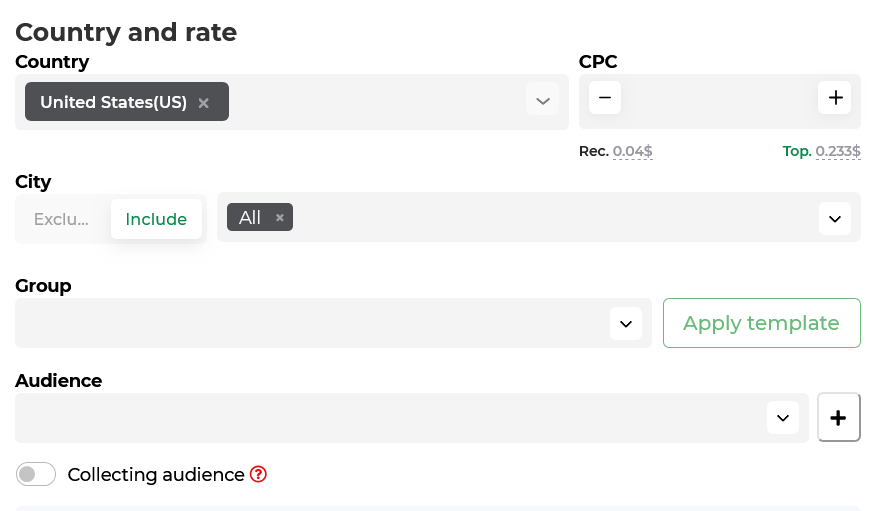Open Collecting audience help question mark
This screenshot has height=511, width=877.
[x=258, y=474]
